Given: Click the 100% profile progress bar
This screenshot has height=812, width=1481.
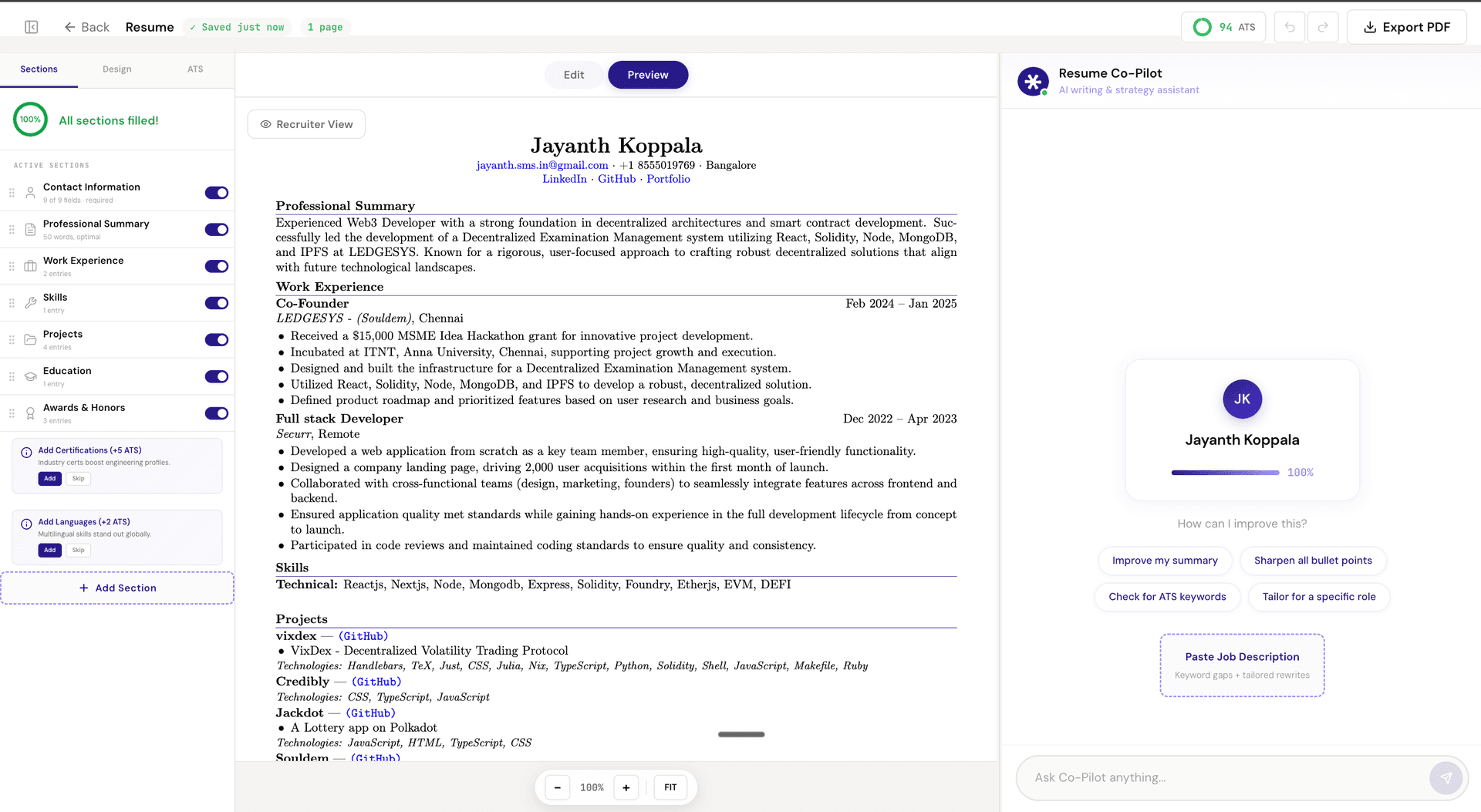Looking at the screenshot, I should tap(1226, 473).
